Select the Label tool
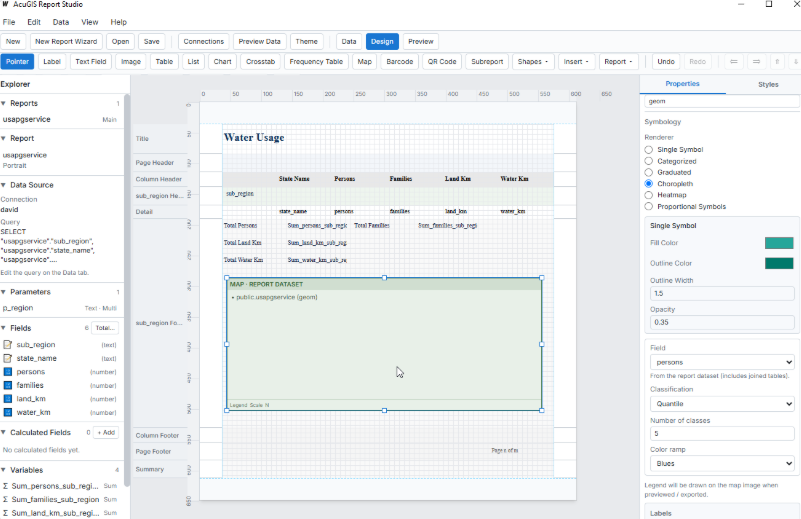Image resolution: width=801 pixels, height=519 pixels. [52, 61]
